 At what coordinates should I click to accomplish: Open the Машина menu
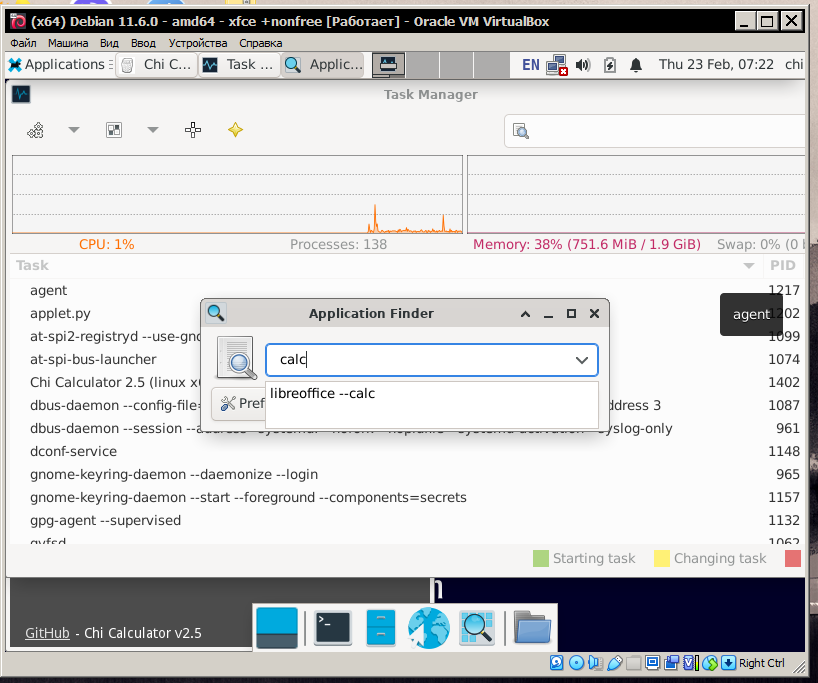tap(68, 43)
